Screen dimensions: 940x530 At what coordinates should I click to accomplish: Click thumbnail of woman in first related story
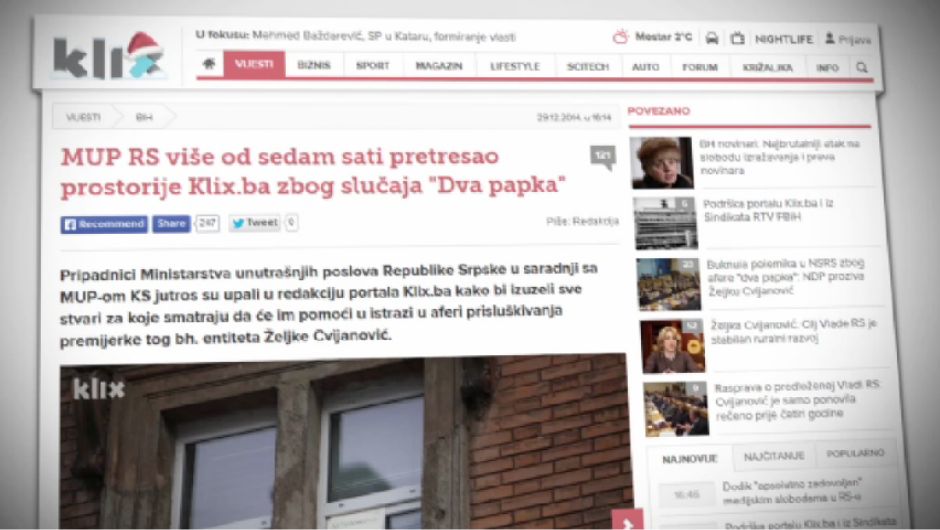tap(661, 163)
